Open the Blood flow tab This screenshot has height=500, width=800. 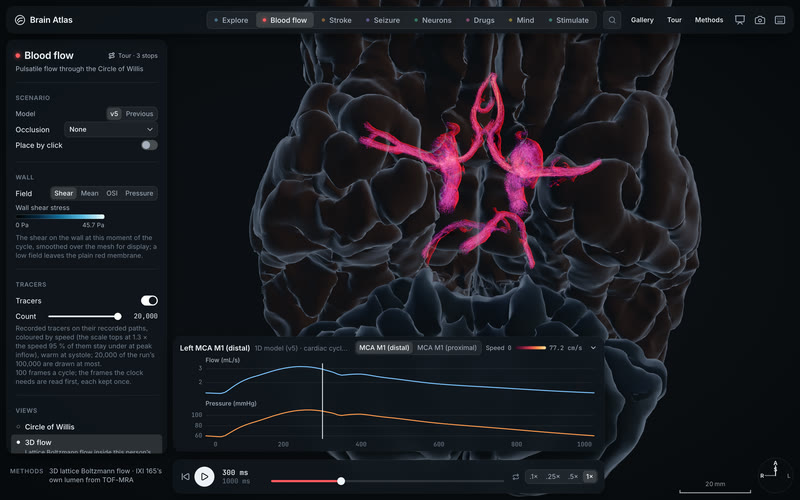(285, 20)
